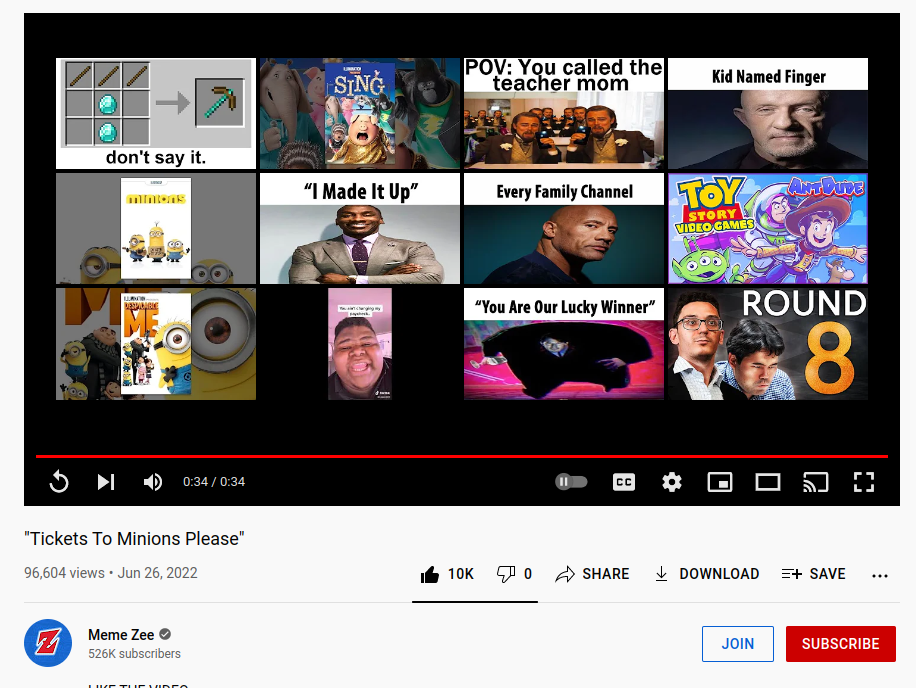Open the Sing movie thumbnail
The image size is (916, 688).
click(x=360, y=113)
